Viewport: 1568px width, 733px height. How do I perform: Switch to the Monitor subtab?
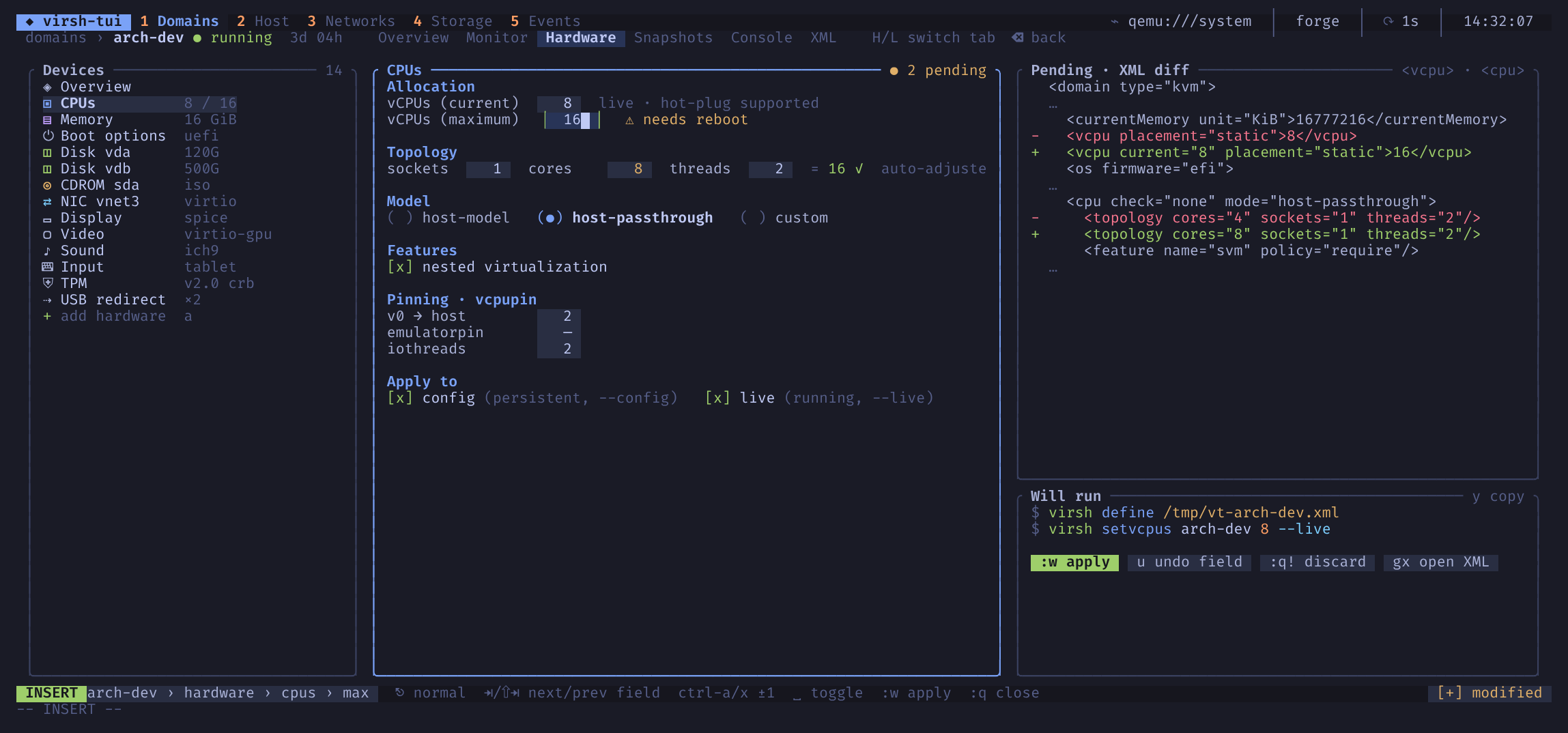point(497,38)
